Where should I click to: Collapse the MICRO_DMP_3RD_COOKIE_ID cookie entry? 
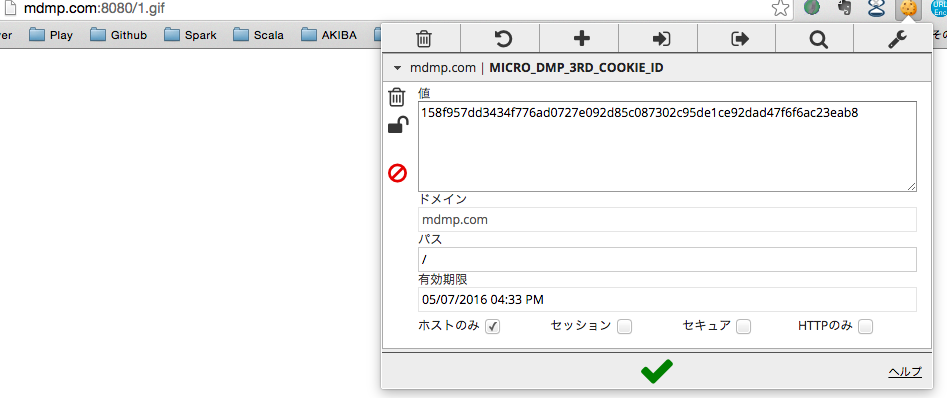click(x=397, y=68)
